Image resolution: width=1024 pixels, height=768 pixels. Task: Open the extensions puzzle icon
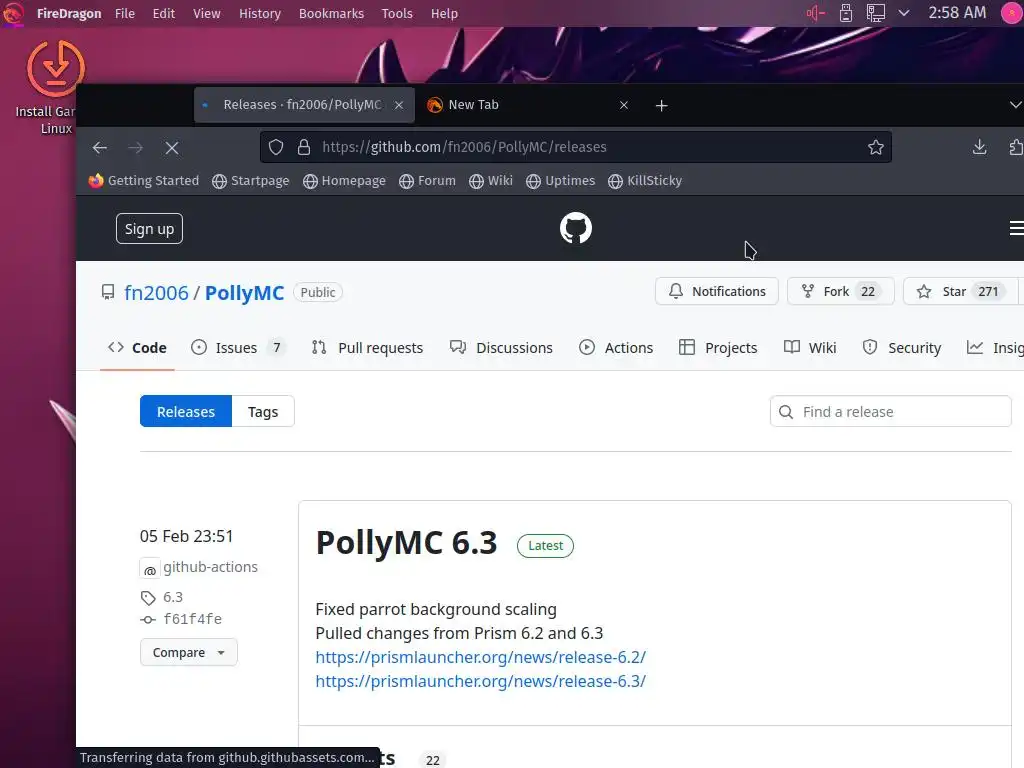point(1016,147)
